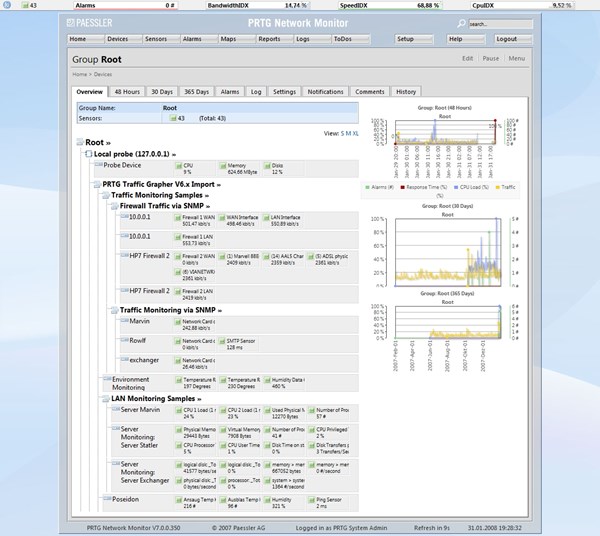Viewport: 600px width, 536px height.
Task: Switch view size to XL
Action: (x=355, y=132)
